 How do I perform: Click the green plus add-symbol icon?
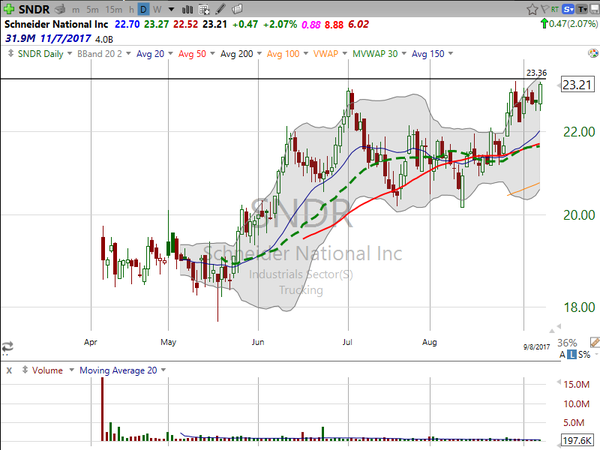point(8,9)
